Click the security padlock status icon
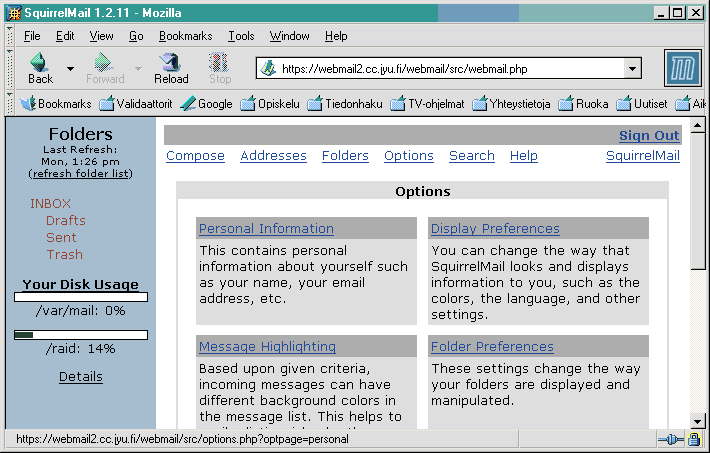The height and width of the screenshot is (453, 710). coord(694,439)
